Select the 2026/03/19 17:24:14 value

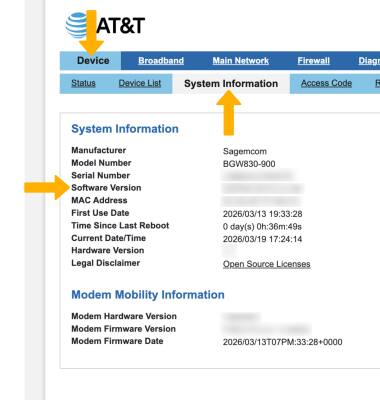coord(263,239)
